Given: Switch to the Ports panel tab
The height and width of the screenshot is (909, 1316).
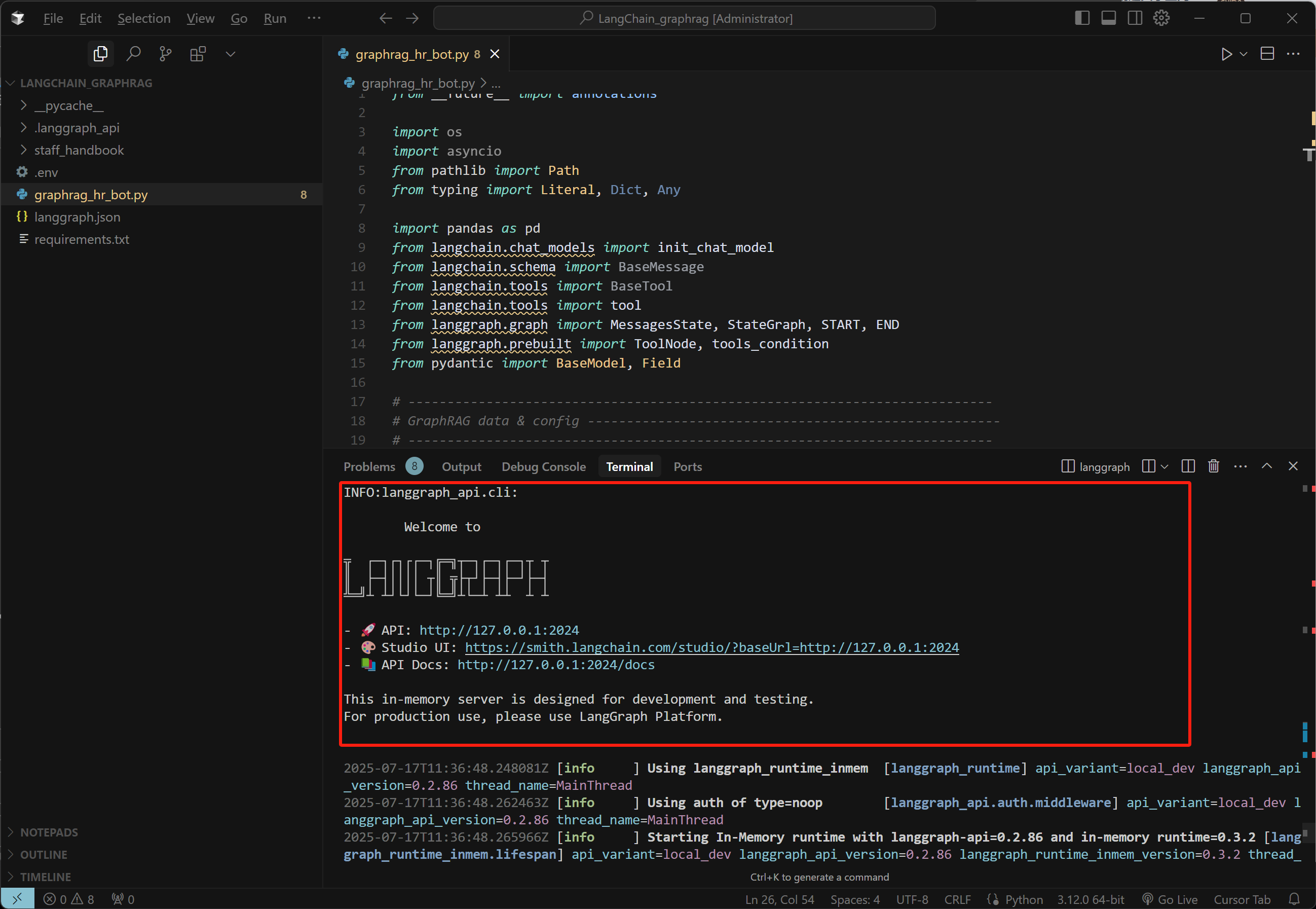Looking at the screenshot, I should pos(688,466).
